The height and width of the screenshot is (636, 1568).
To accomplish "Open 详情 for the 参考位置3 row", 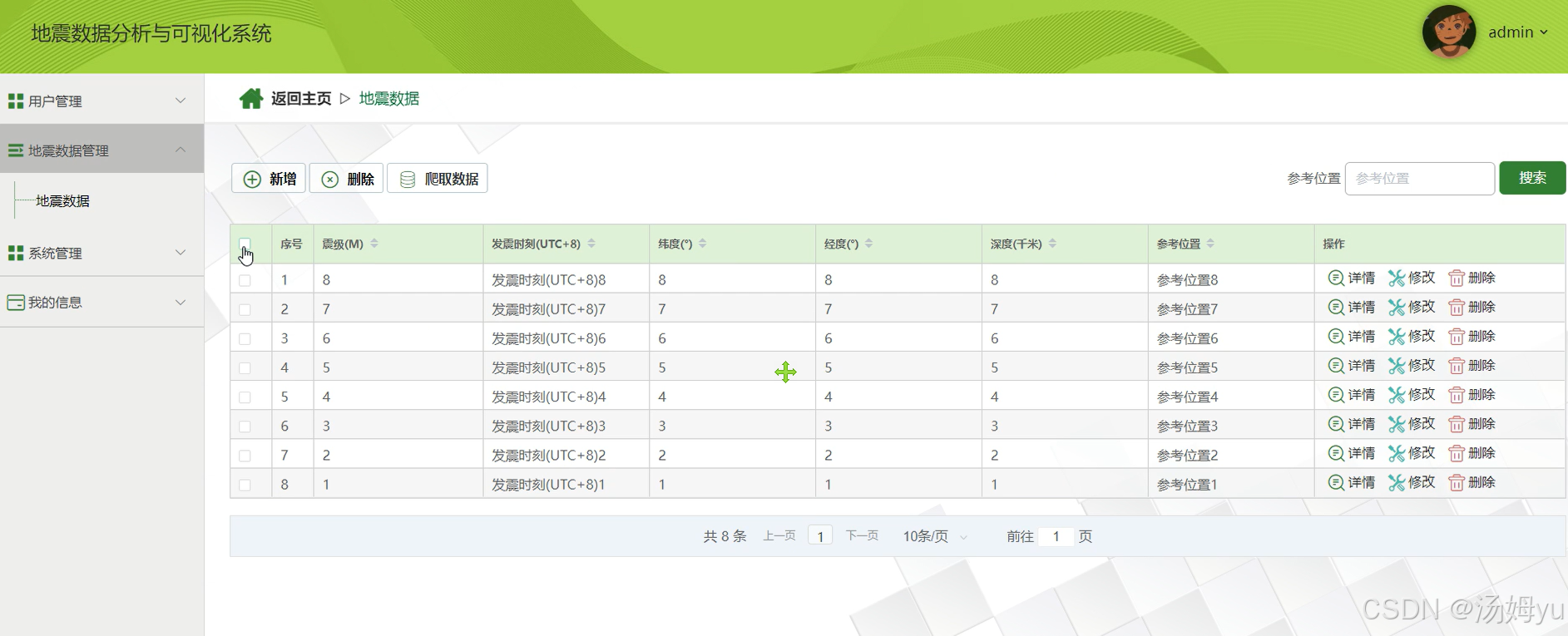I will click(1352, 424).
